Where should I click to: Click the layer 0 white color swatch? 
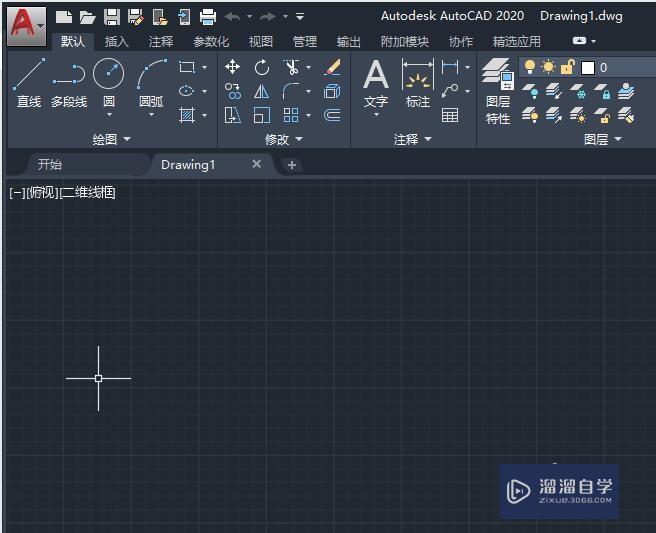coord(587,67)
